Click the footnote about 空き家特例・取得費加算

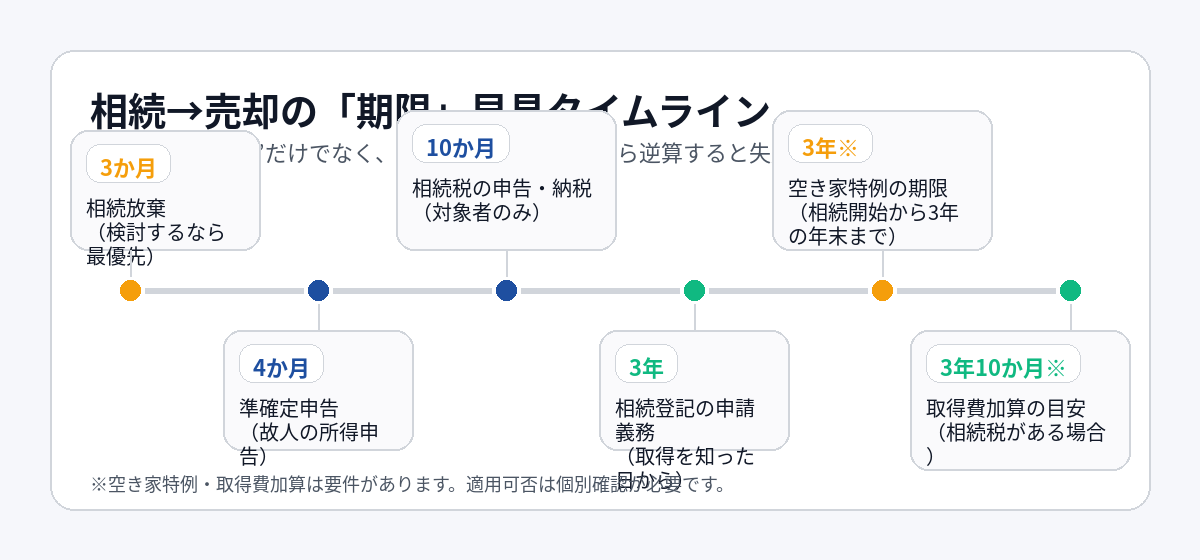tap(407, 485)
